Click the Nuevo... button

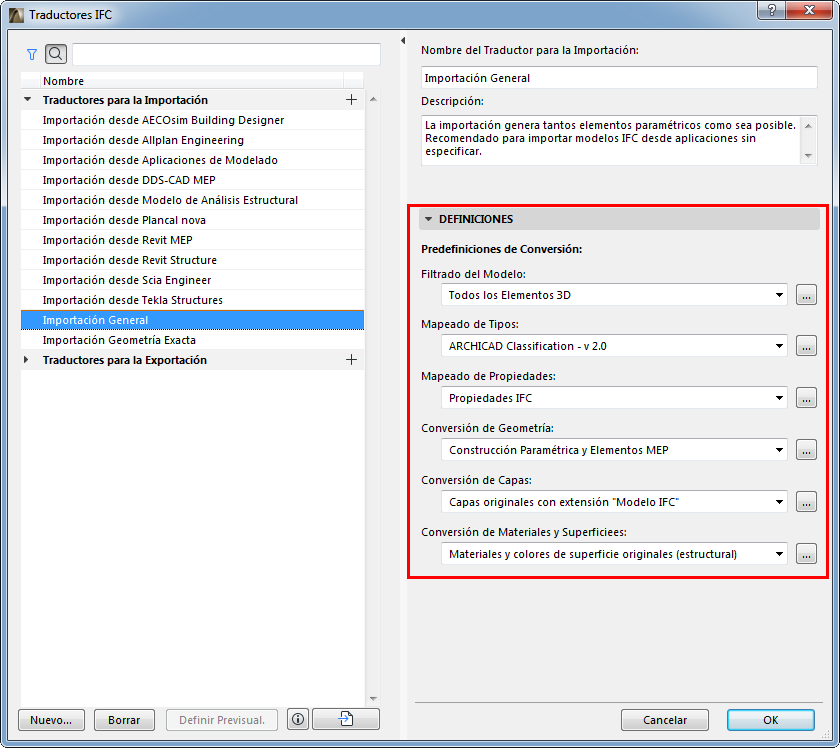[x=51, y=720]
